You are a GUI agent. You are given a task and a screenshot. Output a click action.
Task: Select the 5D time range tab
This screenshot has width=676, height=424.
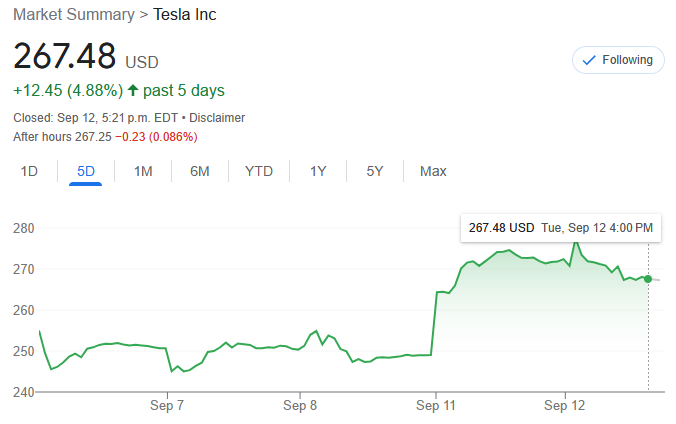tap(86, 171)
